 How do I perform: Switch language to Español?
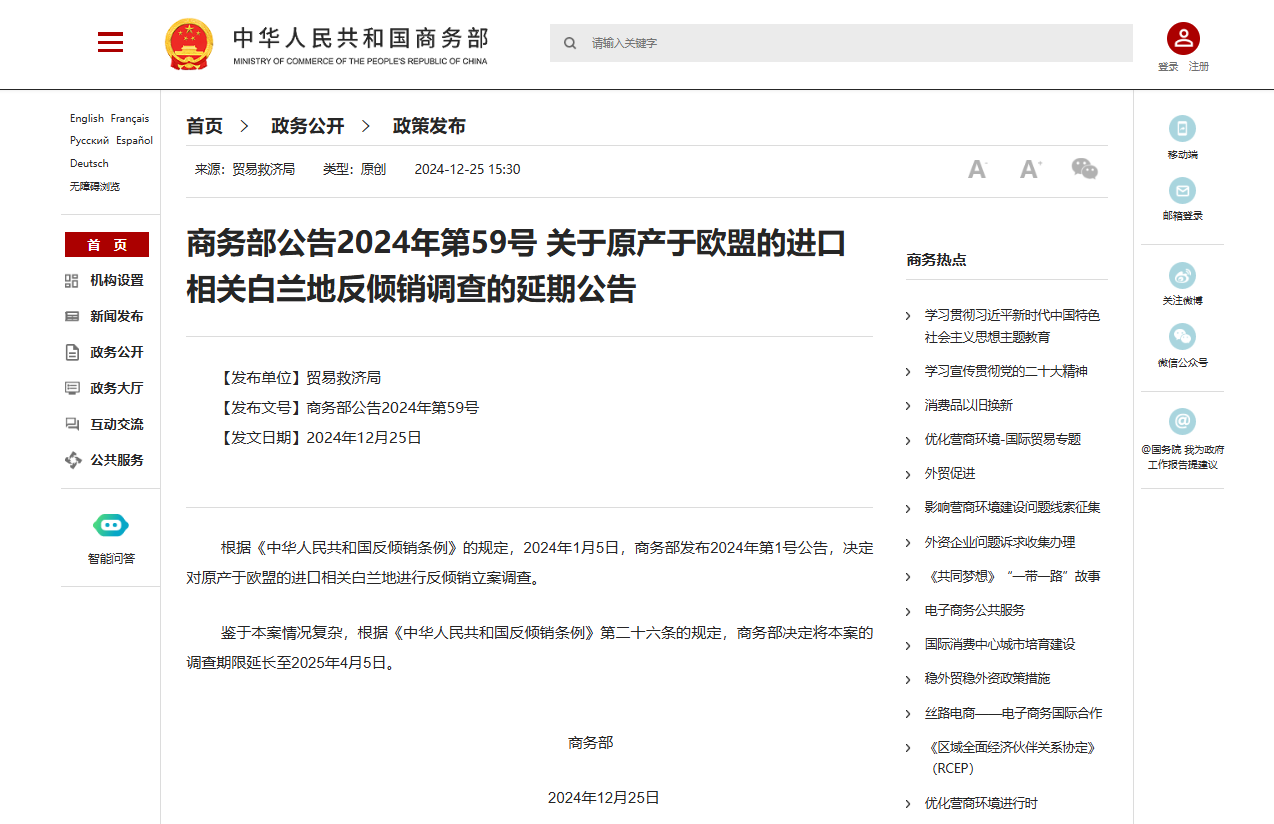coord(135,141)
